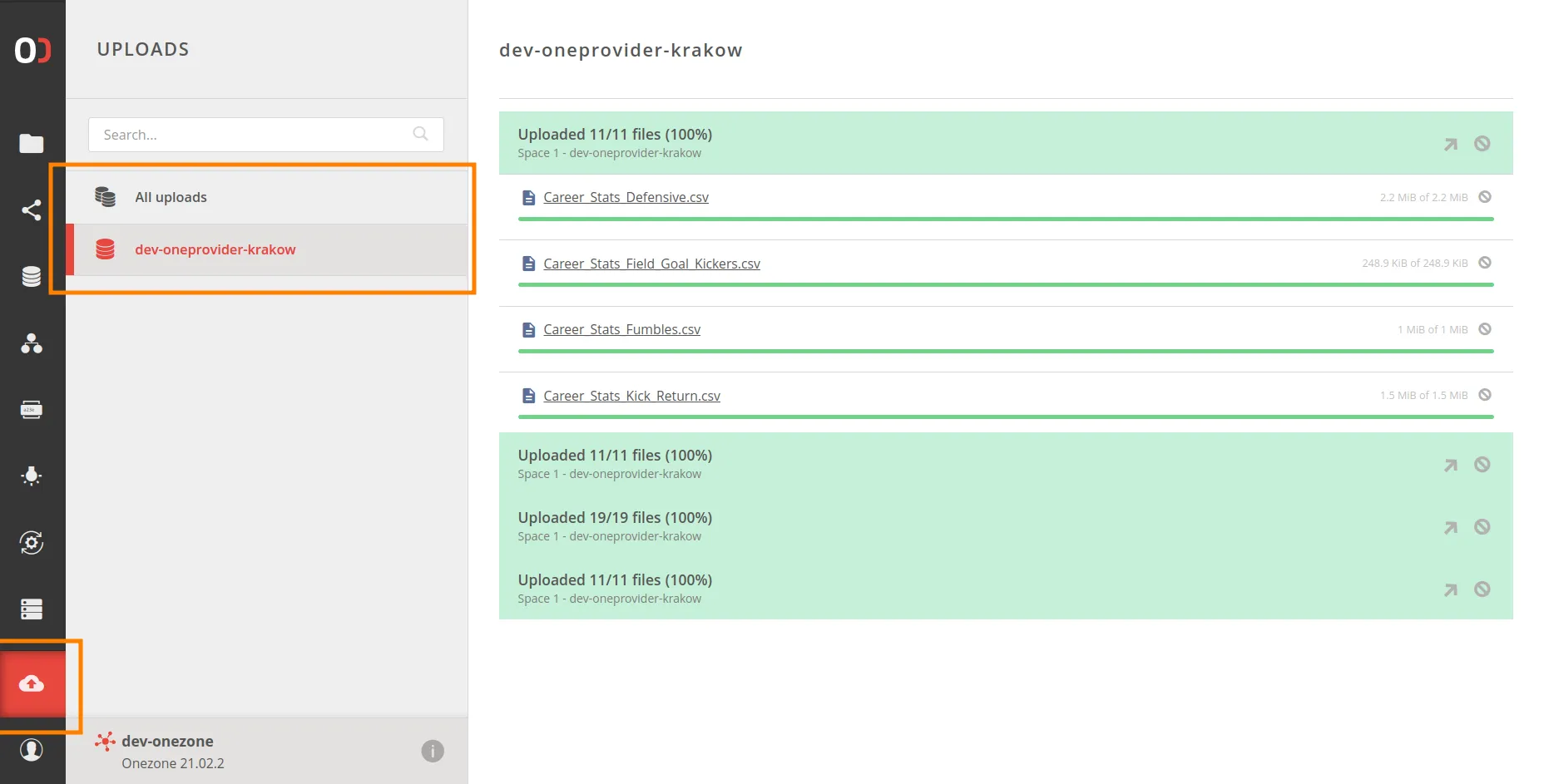1544x784 pixels.
Task: Cancel the Career_Stats_Field_Goal_Kickers.csv upload
Action: pyautogui.click(x=1485, y=263)
